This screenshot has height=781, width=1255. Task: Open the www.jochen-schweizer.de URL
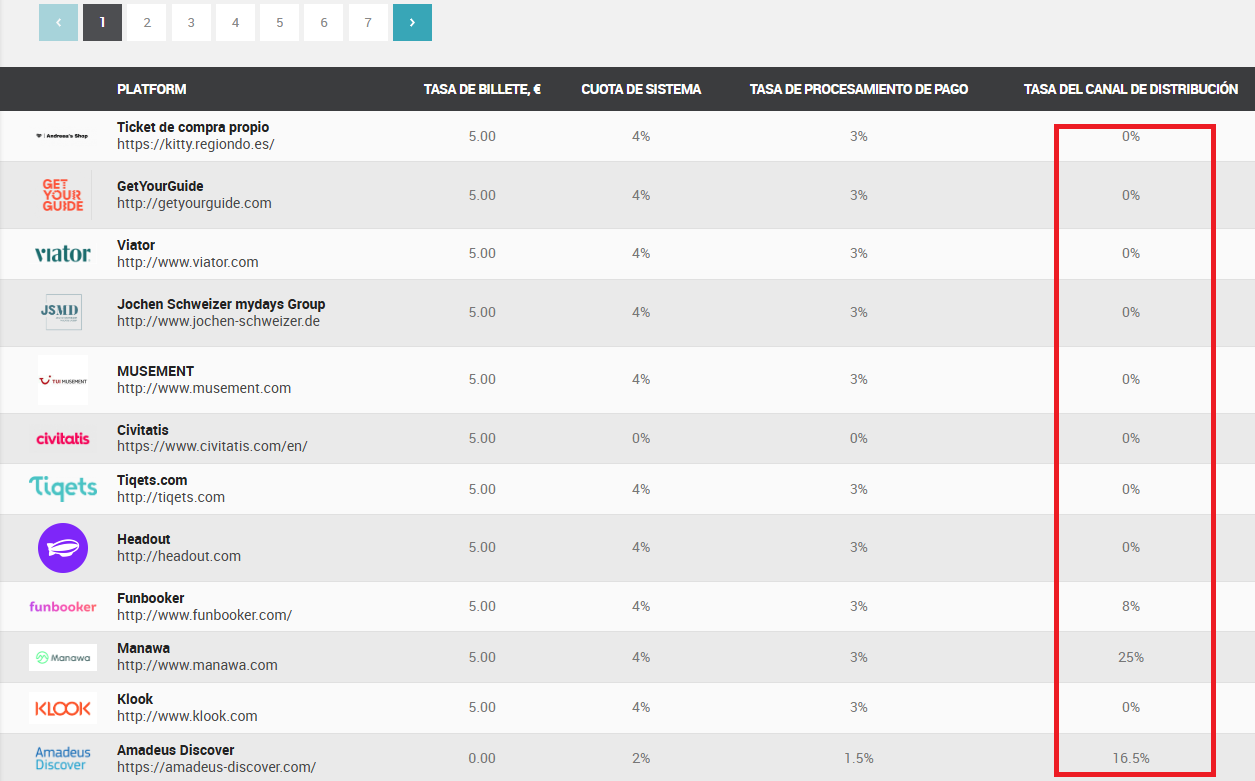218,321
